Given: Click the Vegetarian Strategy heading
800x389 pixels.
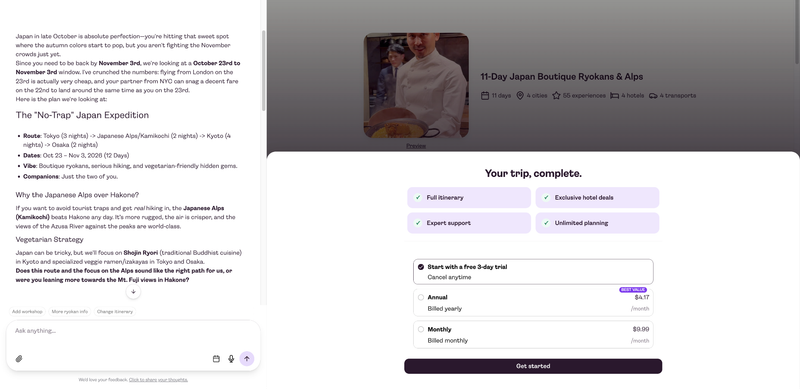Looking at the screenshot, I should (x=49, y=239).
